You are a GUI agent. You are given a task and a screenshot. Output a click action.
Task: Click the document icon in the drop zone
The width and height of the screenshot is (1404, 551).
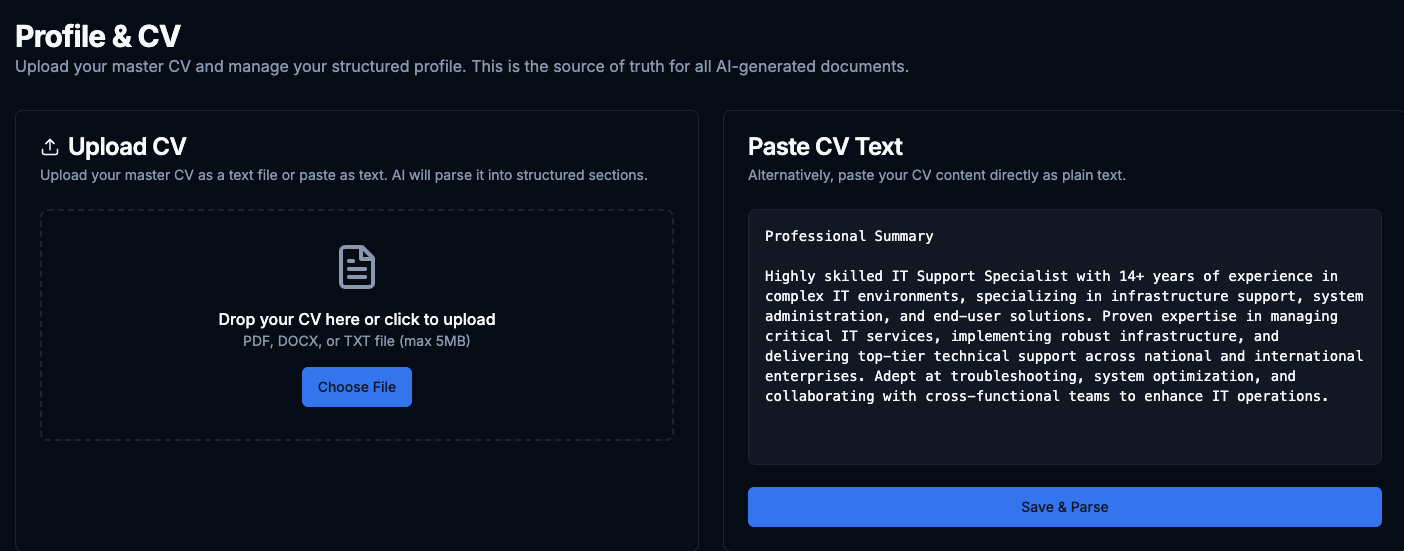coord(357,267)
